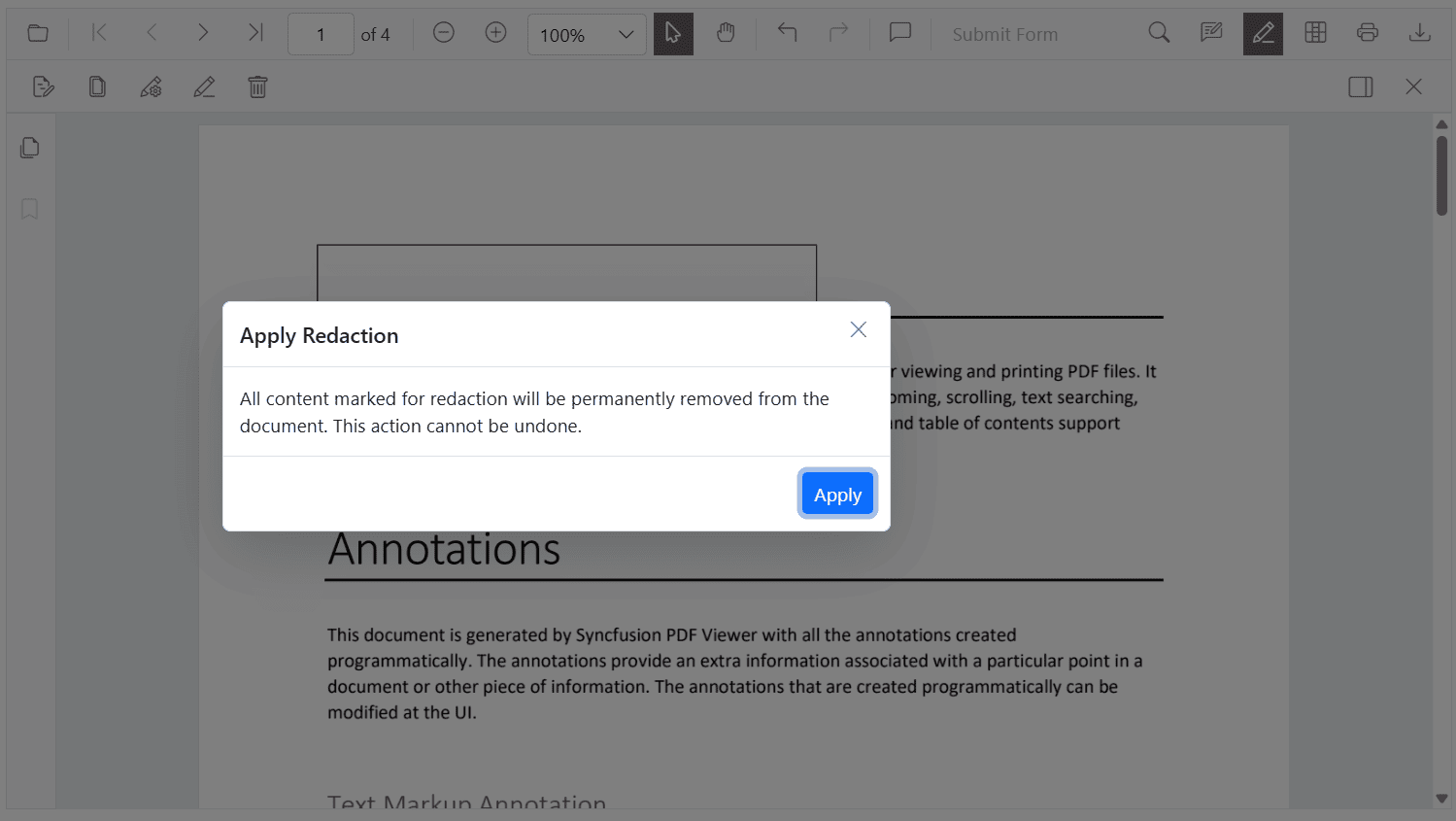Open the page thumbnails panel
This screenshot has height=821, width=1456.
[29, 147]
